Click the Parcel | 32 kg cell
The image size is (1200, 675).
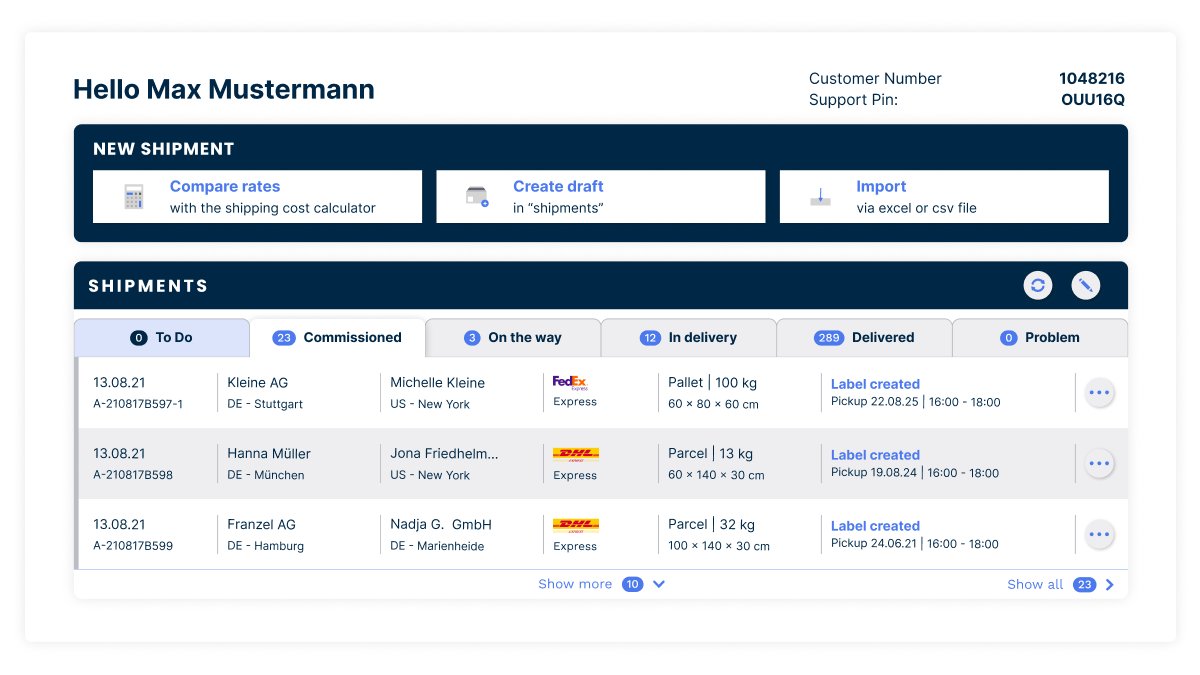(x=711, y=524)
